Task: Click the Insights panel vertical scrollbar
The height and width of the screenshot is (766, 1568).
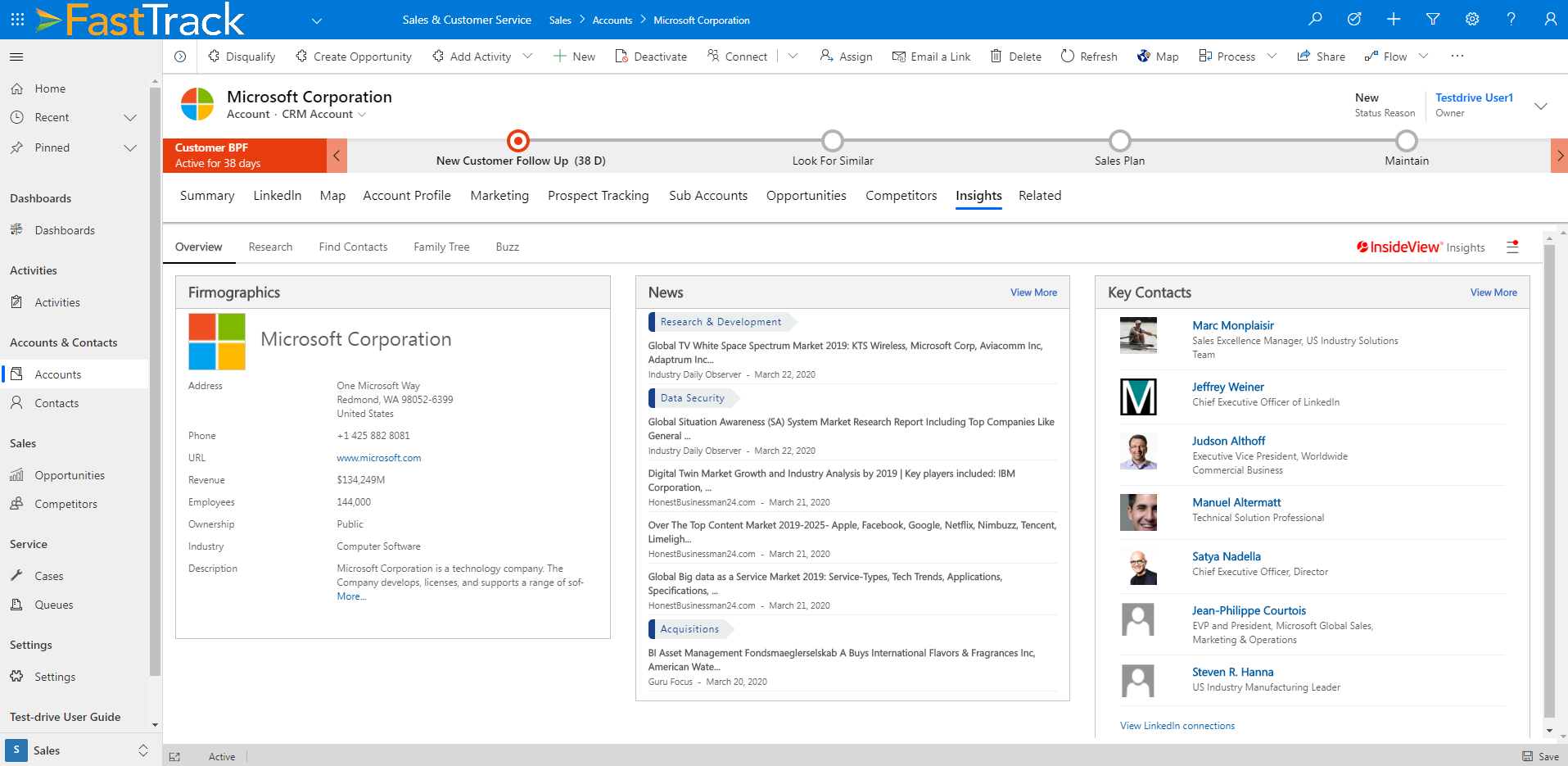Action: 1548,475
